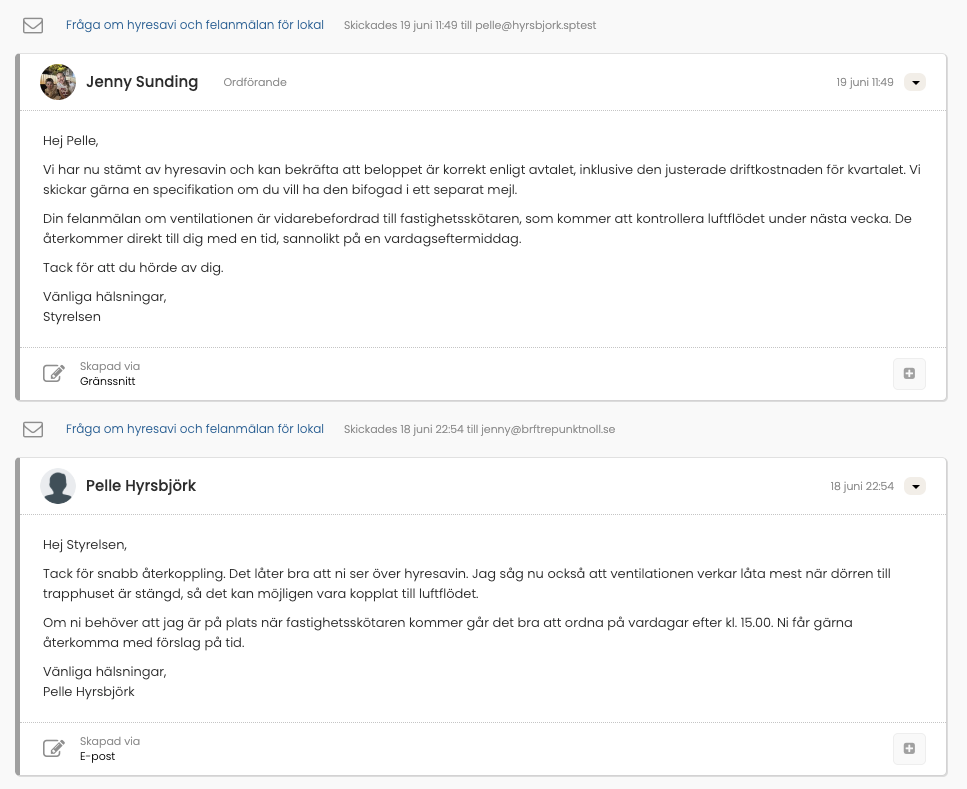This screenshot has width=967, height=789.
Task: Click the Gränssnitt source label
Action: point(107,381)
